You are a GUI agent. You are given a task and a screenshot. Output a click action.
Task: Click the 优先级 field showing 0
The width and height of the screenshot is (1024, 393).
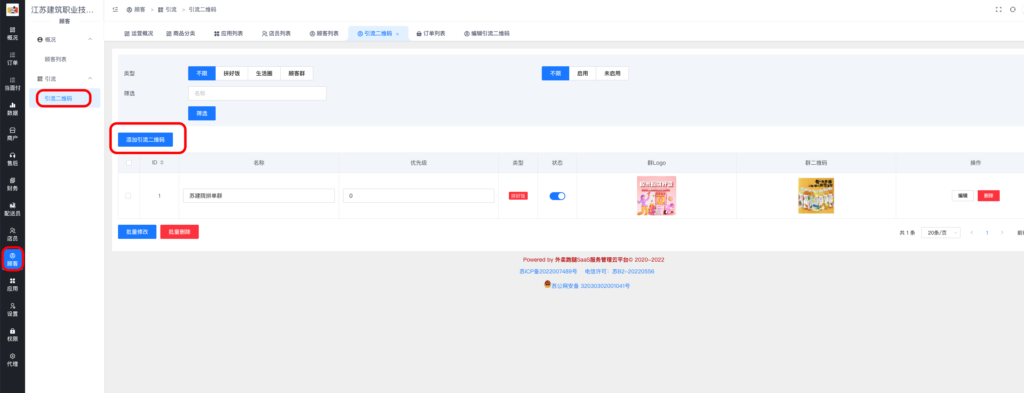[x=418, y=196]
